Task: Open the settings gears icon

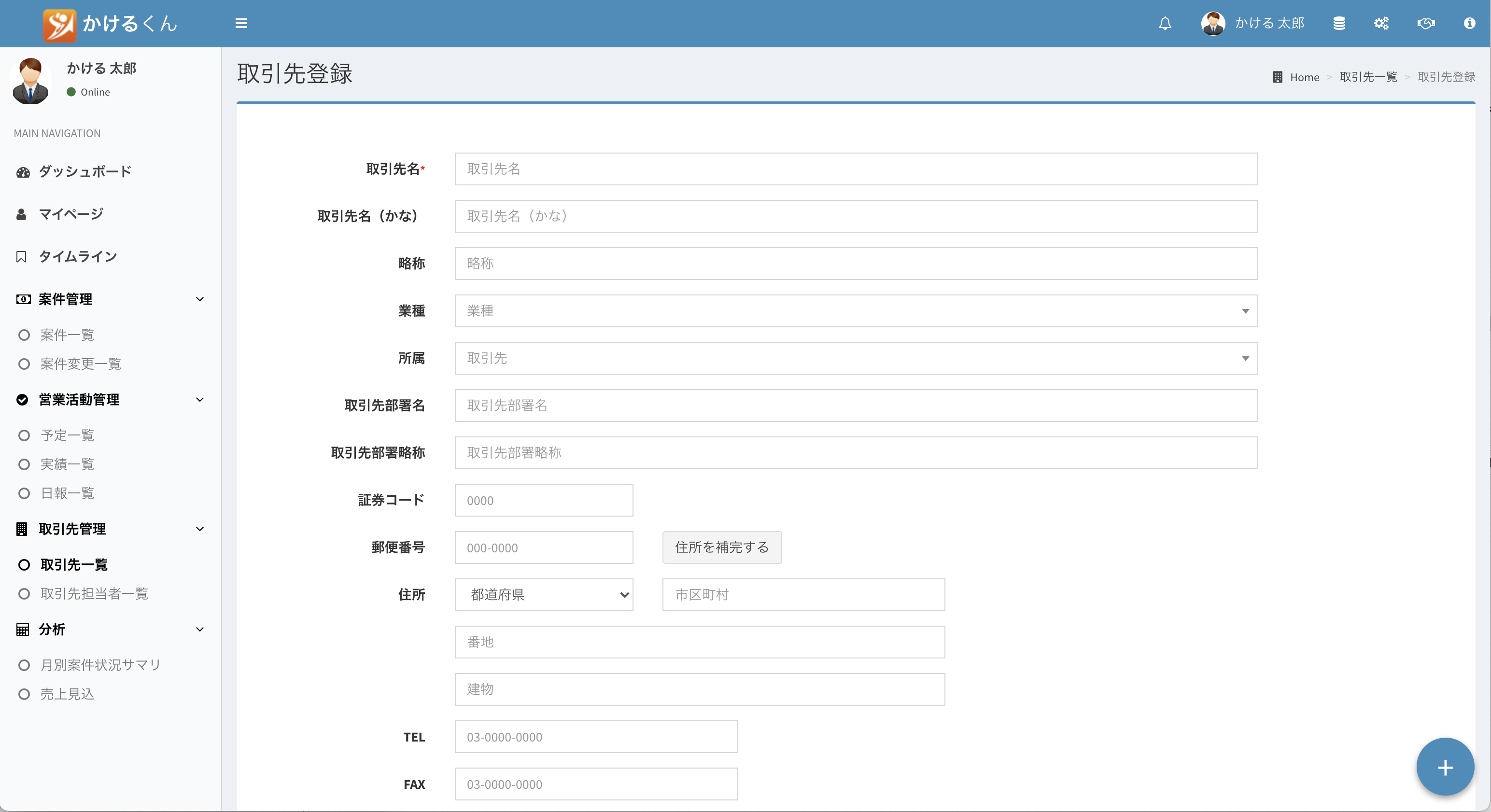Action: (x=1381, y=24)
